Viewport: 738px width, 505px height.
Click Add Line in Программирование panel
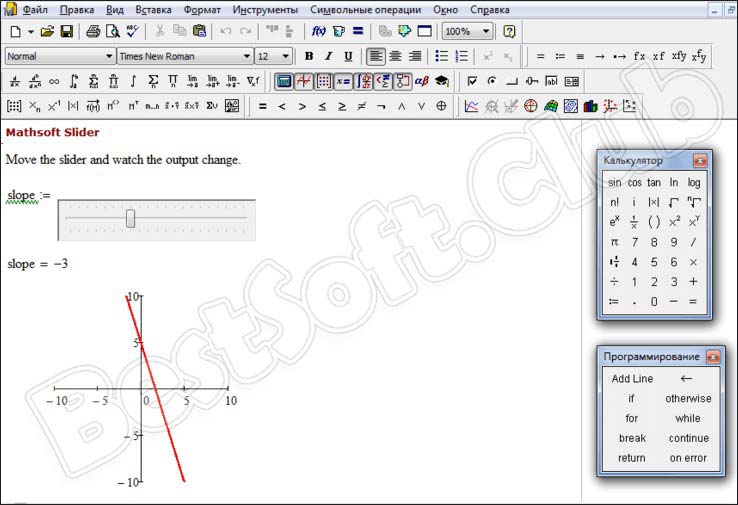click(x=632, y=379)
